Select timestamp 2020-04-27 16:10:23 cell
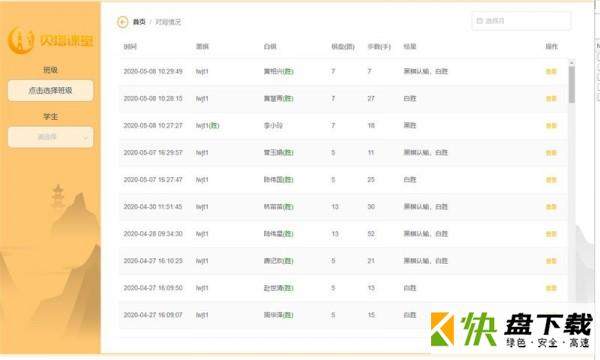The width and height of the screenshot is (600, 360). point(153,261)
